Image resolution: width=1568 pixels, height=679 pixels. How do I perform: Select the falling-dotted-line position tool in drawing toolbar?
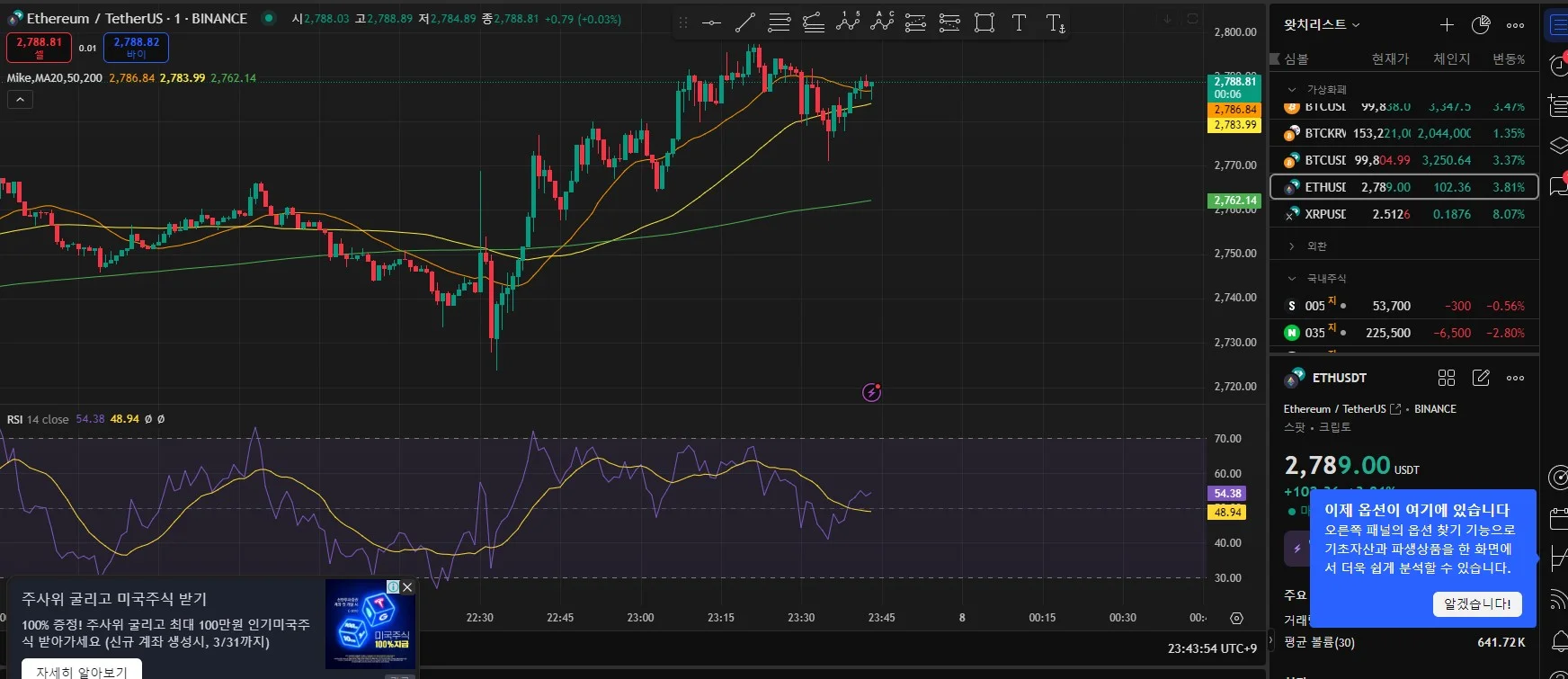[949, 22]
